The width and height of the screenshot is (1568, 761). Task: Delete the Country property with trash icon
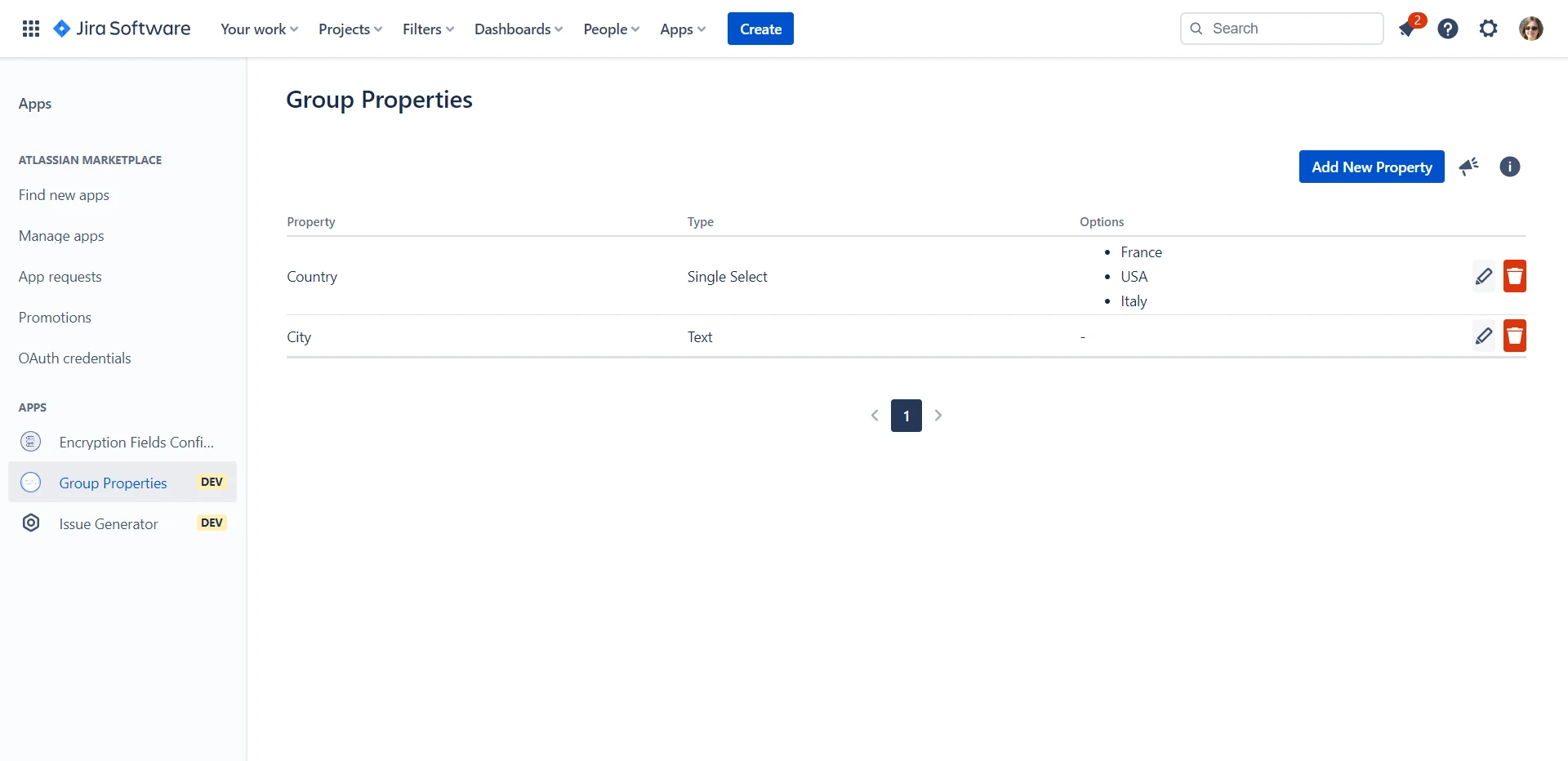click(x=1515, y=276)
